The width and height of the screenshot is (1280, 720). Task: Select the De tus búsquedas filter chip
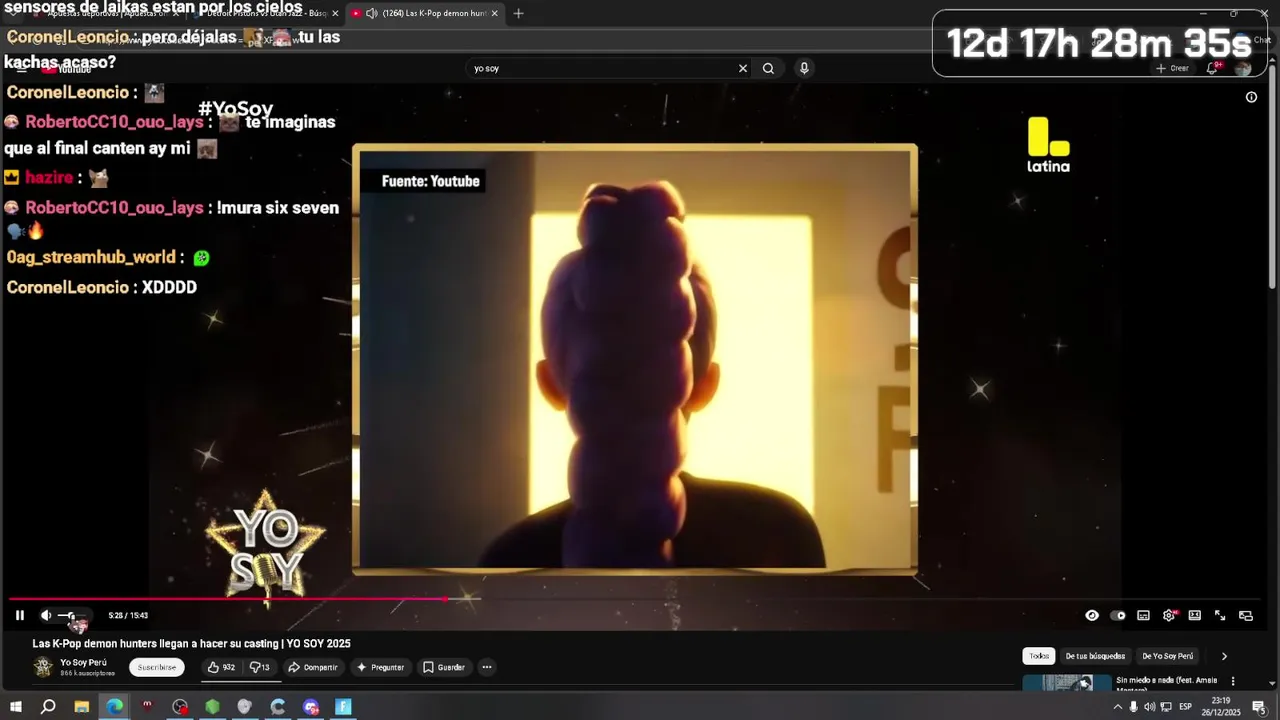[1095, 656]
